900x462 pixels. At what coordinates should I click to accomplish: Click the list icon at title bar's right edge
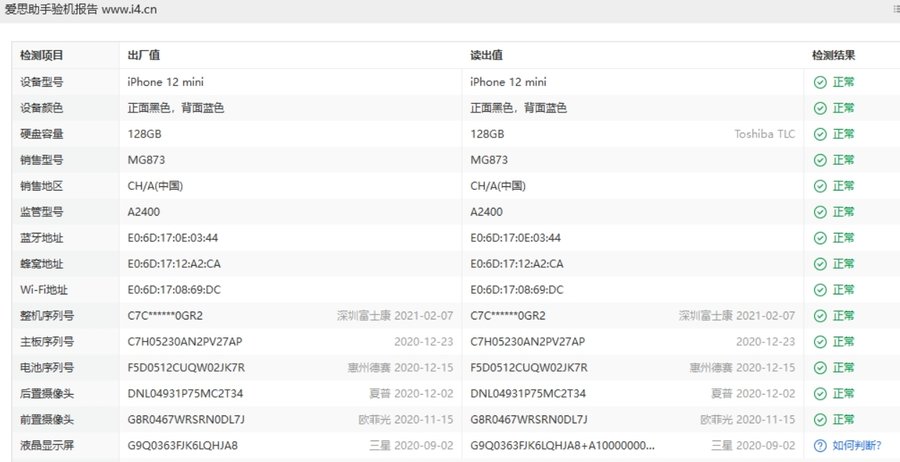pyautogui.click(x=896, y=9)
